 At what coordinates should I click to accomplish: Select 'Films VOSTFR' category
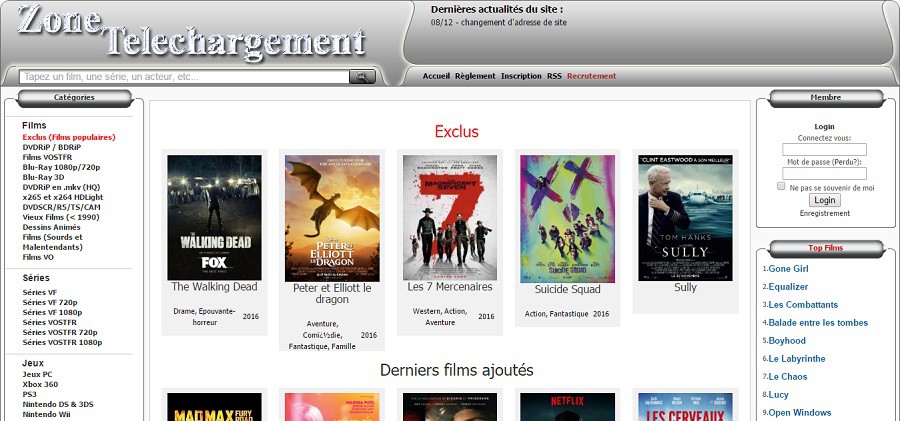(48, 157)
